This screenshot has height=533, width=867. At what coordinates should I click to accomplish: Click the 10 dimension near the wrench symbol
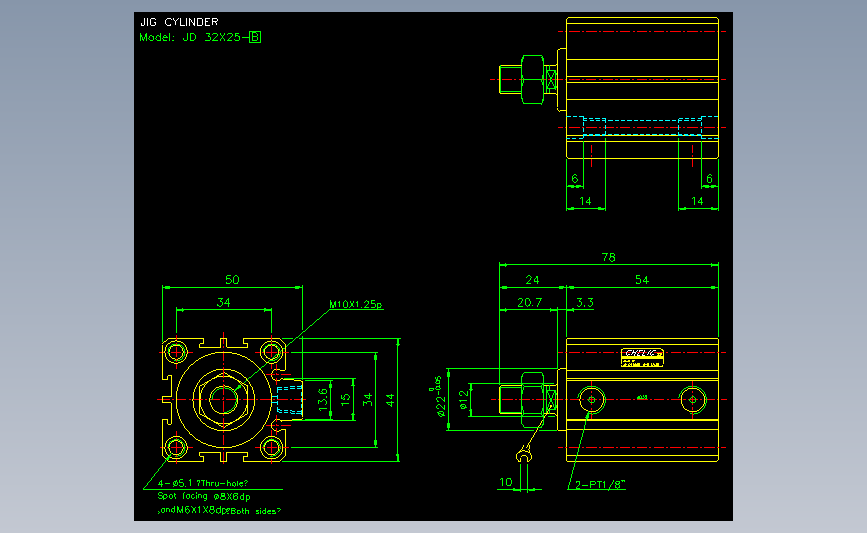click(506, 482)
